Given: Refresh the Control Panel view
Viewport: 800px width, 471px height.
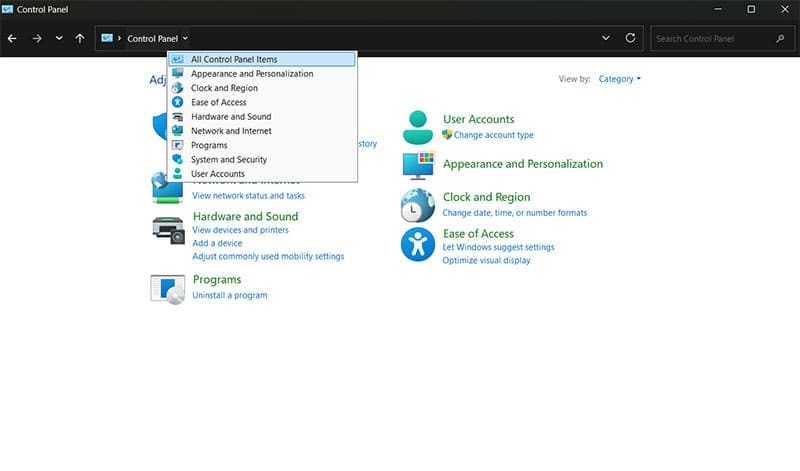Looking at the screenshot, I should pos(630,38).
